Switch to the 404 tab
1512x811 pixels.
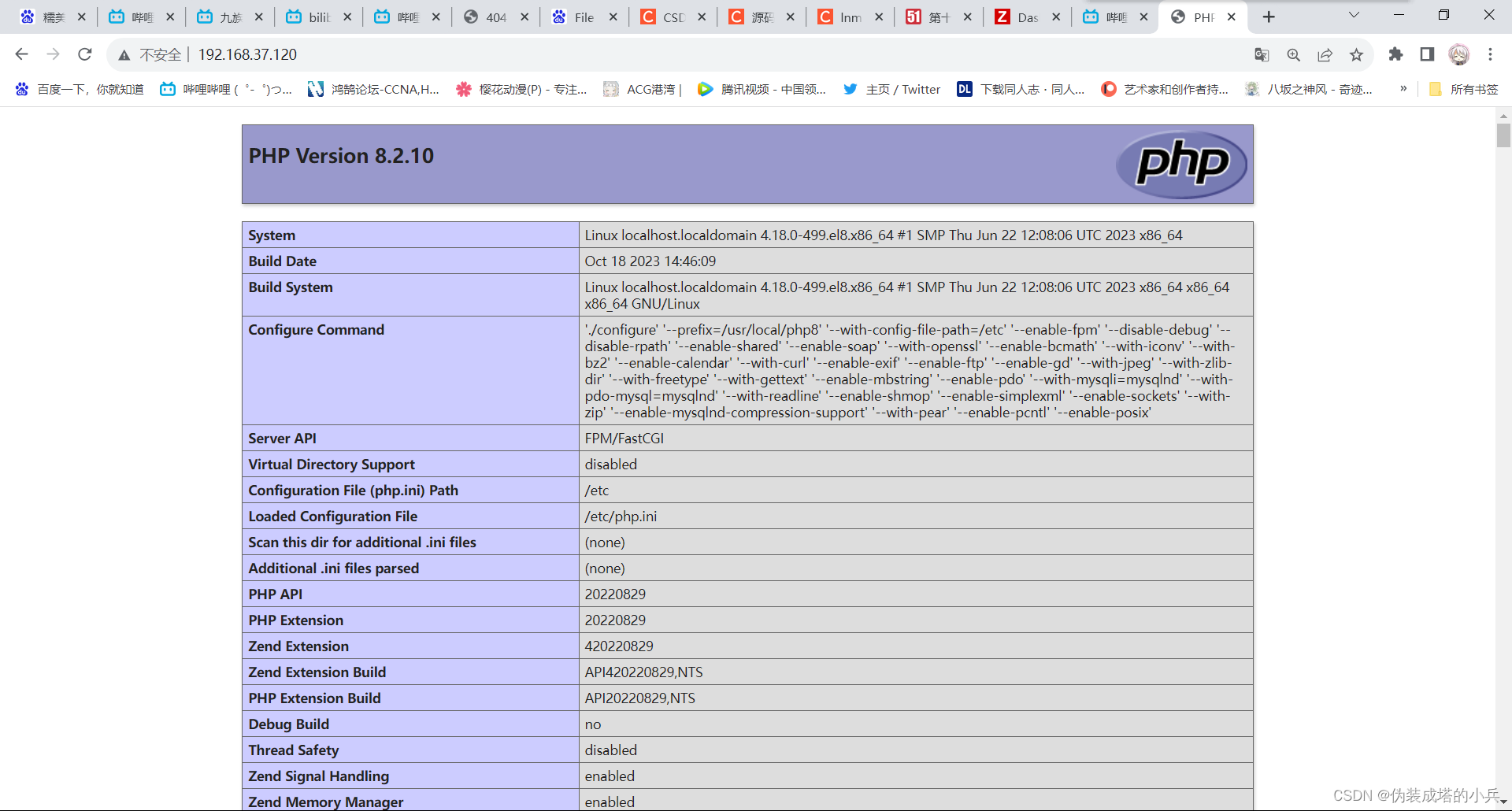pos(496,17)
